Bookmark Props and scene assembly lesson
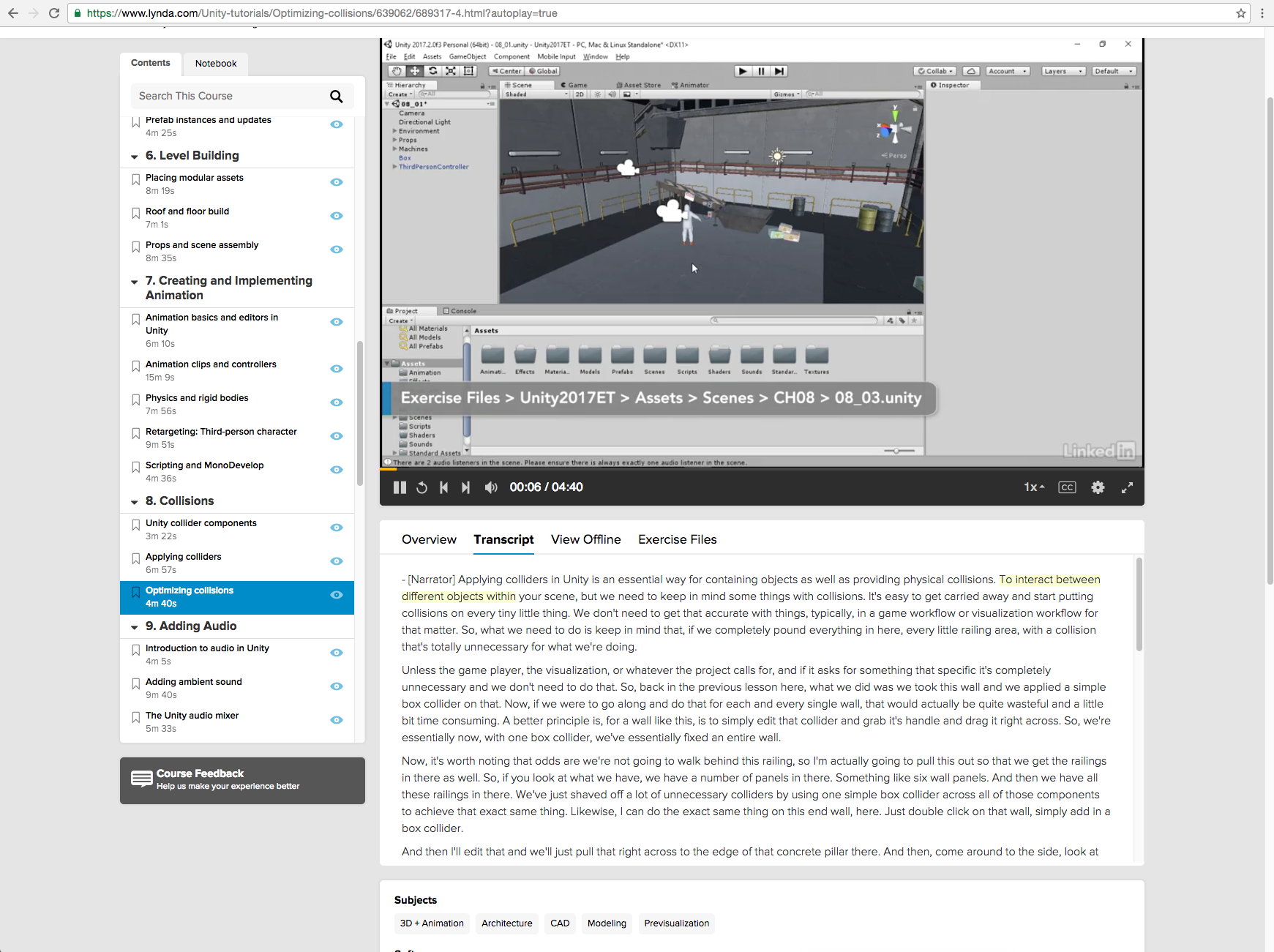 coord(135,247)
